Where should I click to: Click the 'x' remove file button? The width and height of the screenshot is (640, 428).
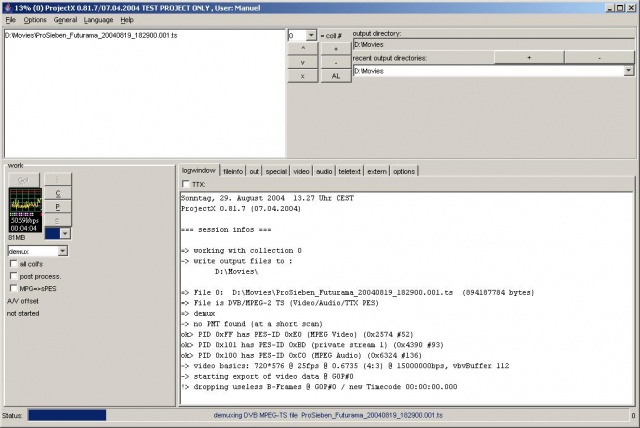[302, 75]
